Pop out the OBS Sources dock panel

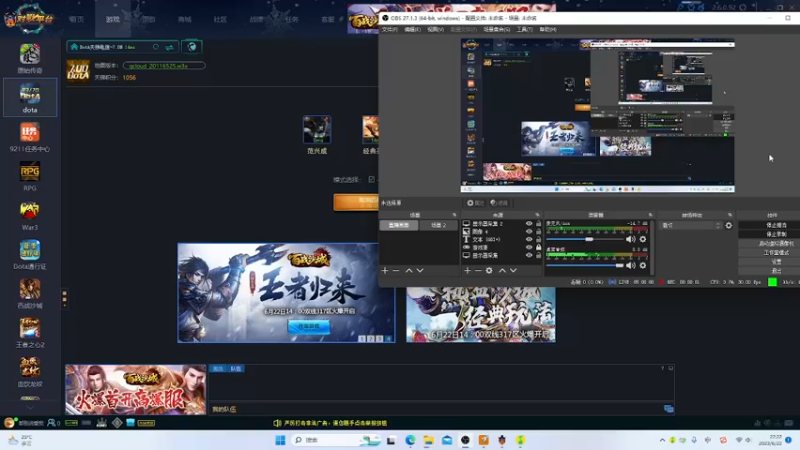coord(537,215)
